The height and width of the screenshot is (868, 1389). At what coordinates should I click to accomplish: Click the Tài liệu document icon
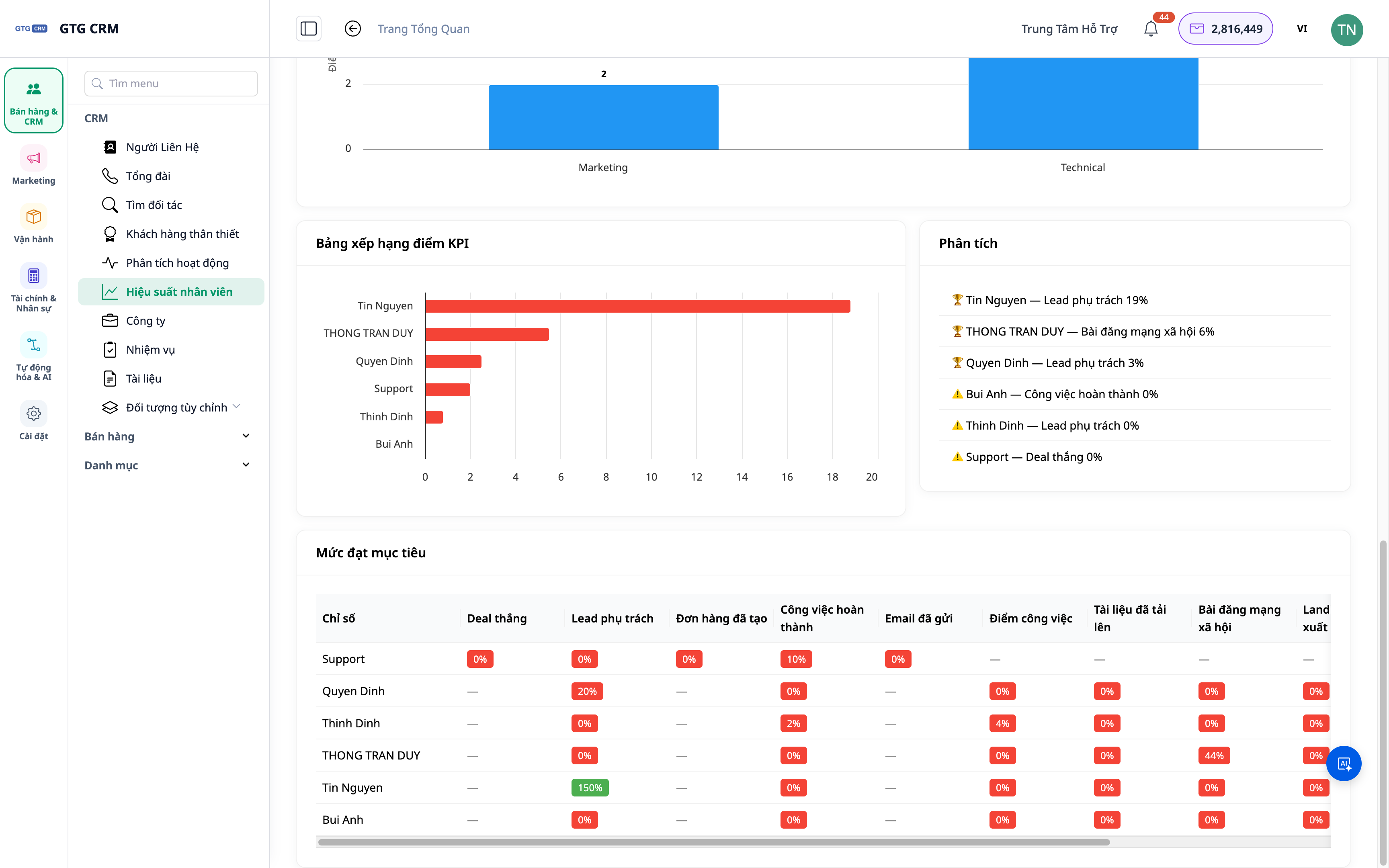coord(110,378)
